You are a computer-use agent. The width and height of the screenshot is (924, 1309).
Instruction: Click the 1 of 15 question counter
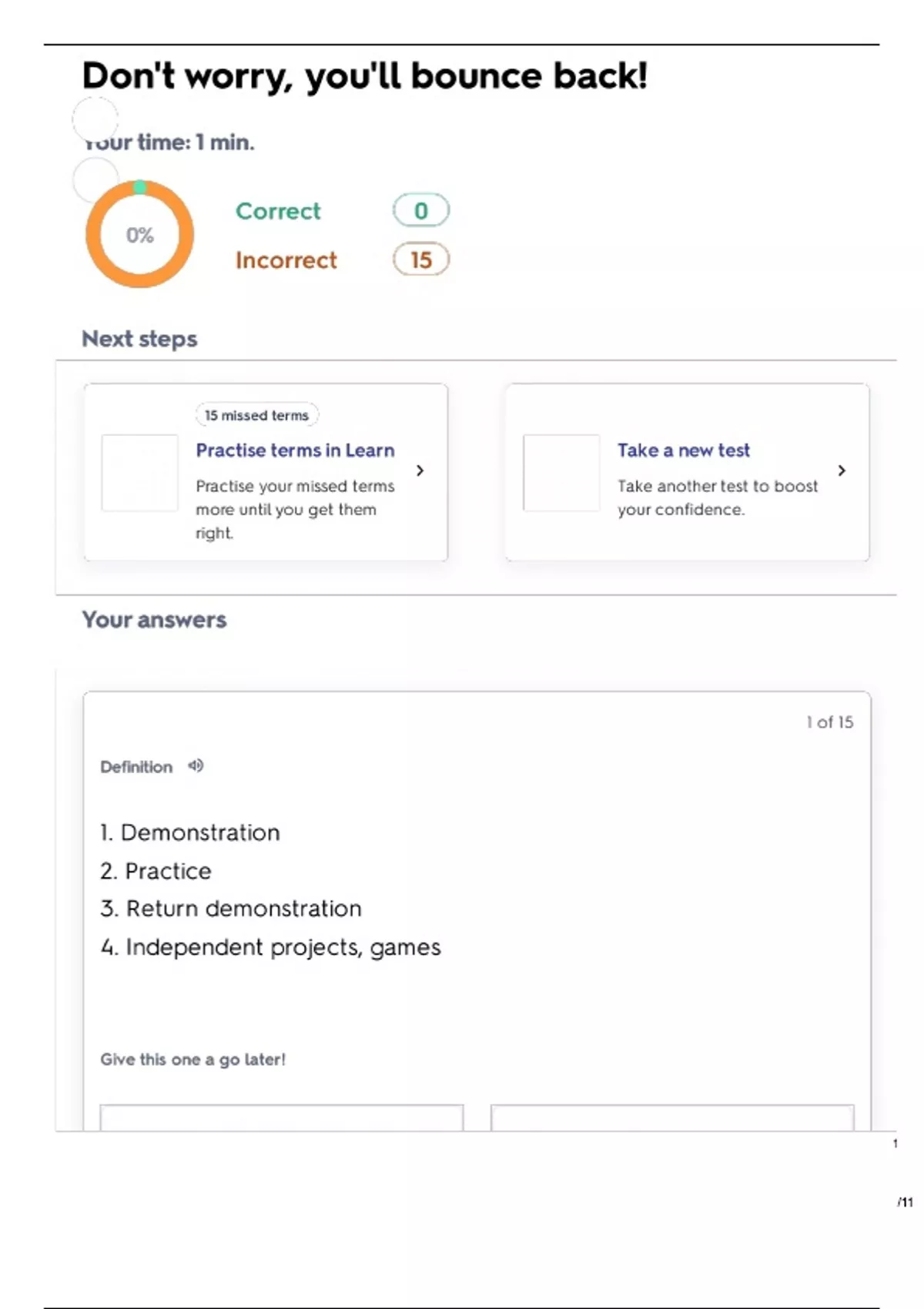(x=829, y=722)
